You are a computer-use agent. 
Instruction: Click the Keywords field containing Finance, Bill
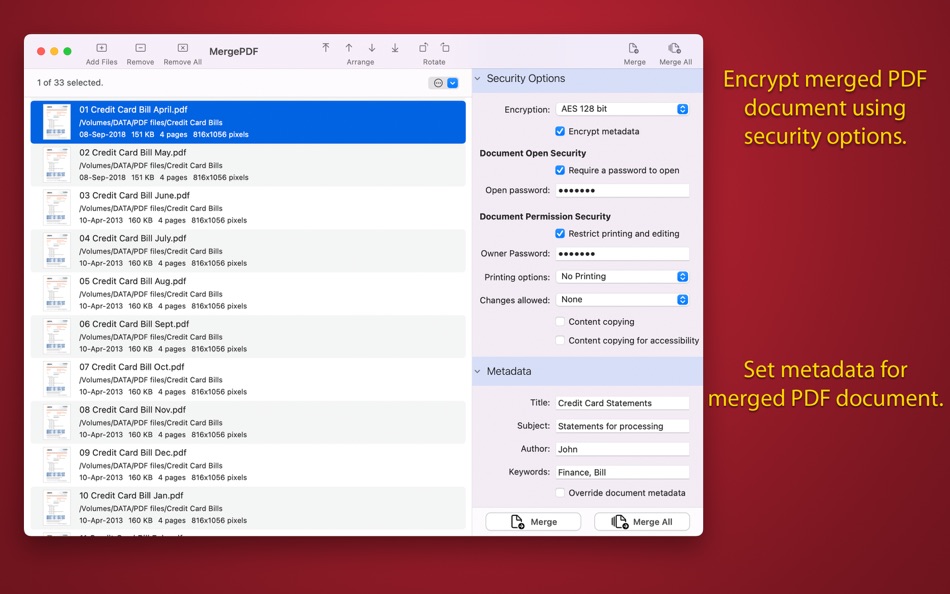click(x=622, y=472)
